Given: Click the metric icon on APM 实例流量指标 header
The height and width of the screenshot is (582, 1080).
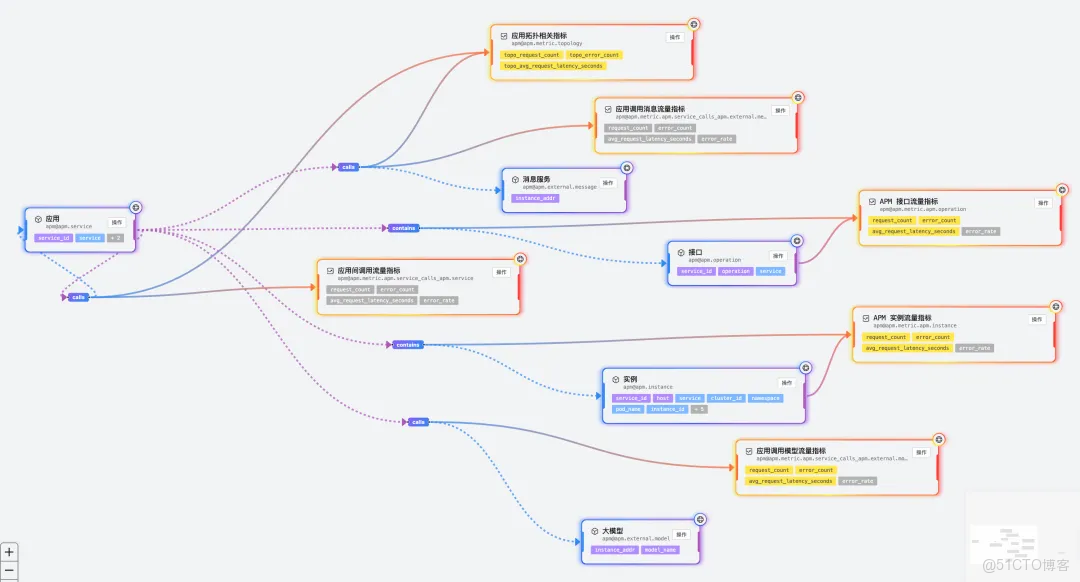Looking at the screenshot, I should pyautogui.click(x=866, y=318).
